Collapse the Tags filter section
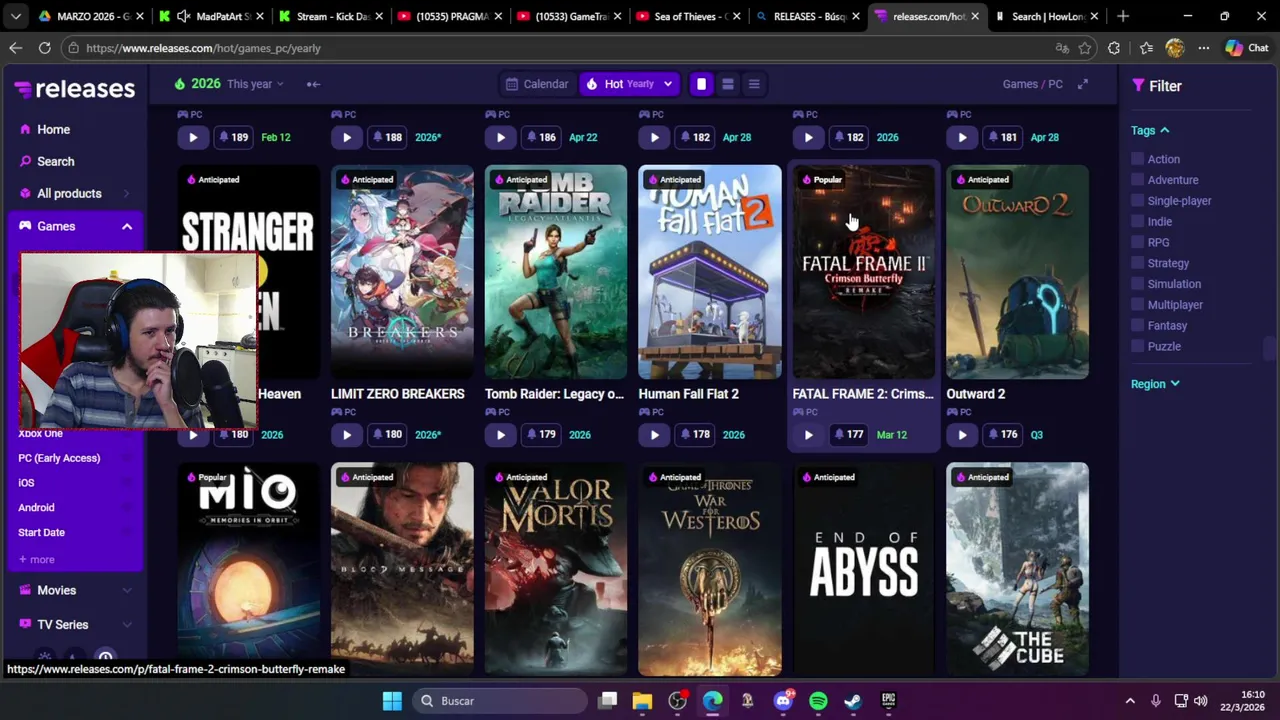This screenshot has height=720, width=1280. click(x=1150, y=130)
